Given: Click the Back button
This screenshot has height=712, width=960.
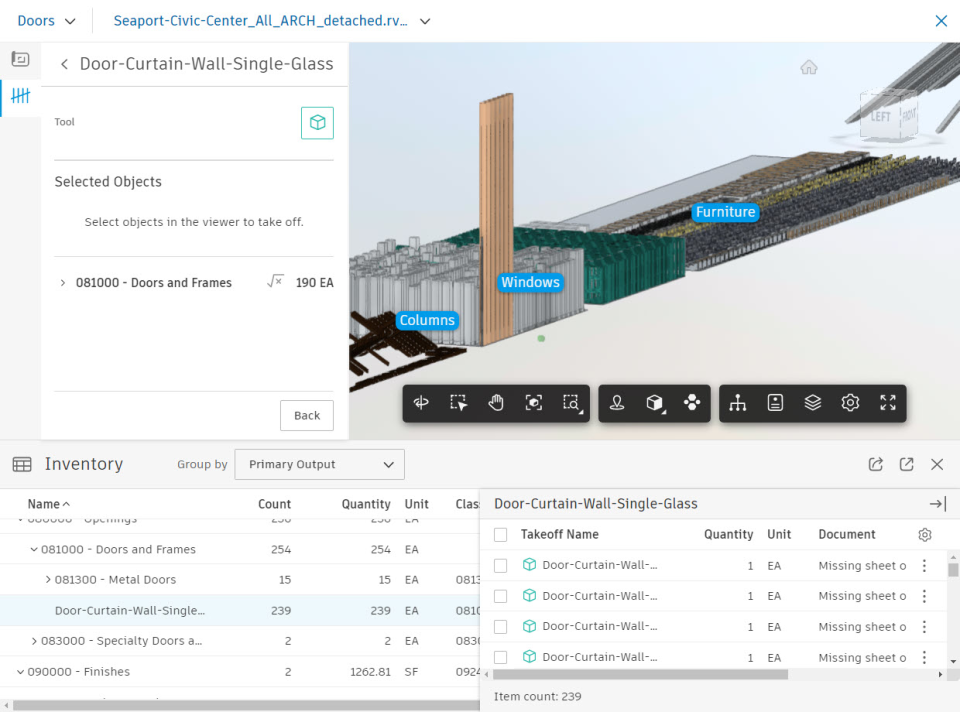Looking at the screenshot, I should (306, 415).
